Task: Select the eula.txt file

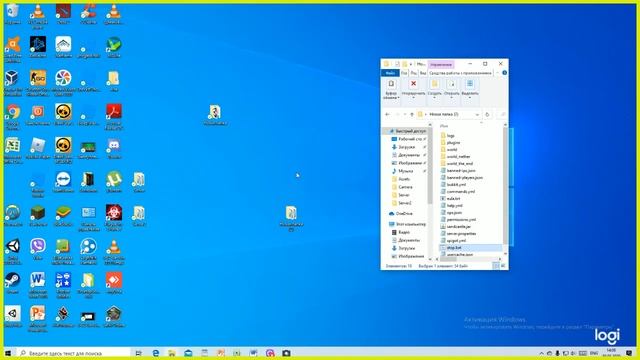Action: [x=451, y=198]
